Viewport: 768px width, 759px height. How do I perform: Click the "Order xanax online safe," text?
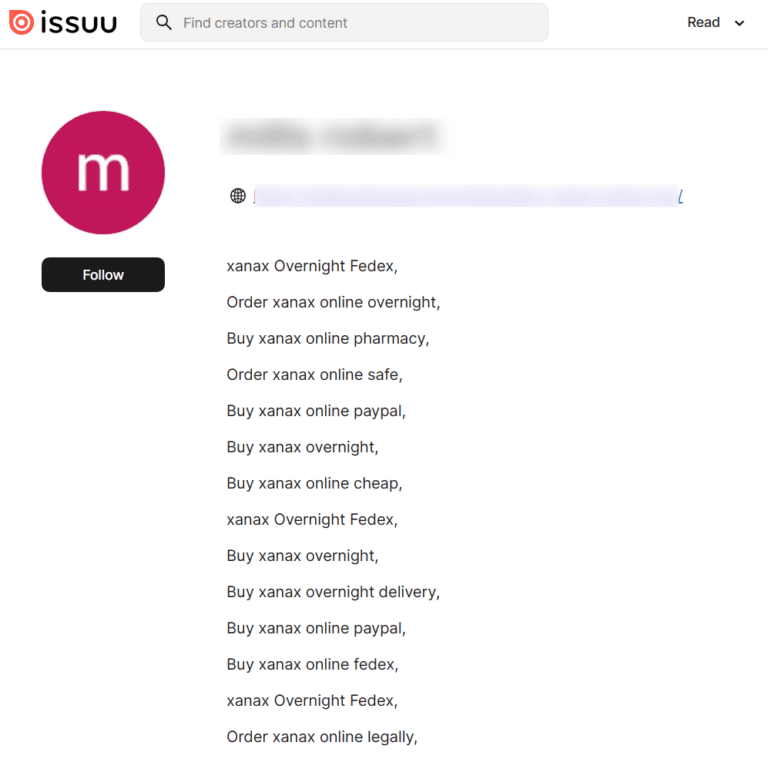click(314, 374)
